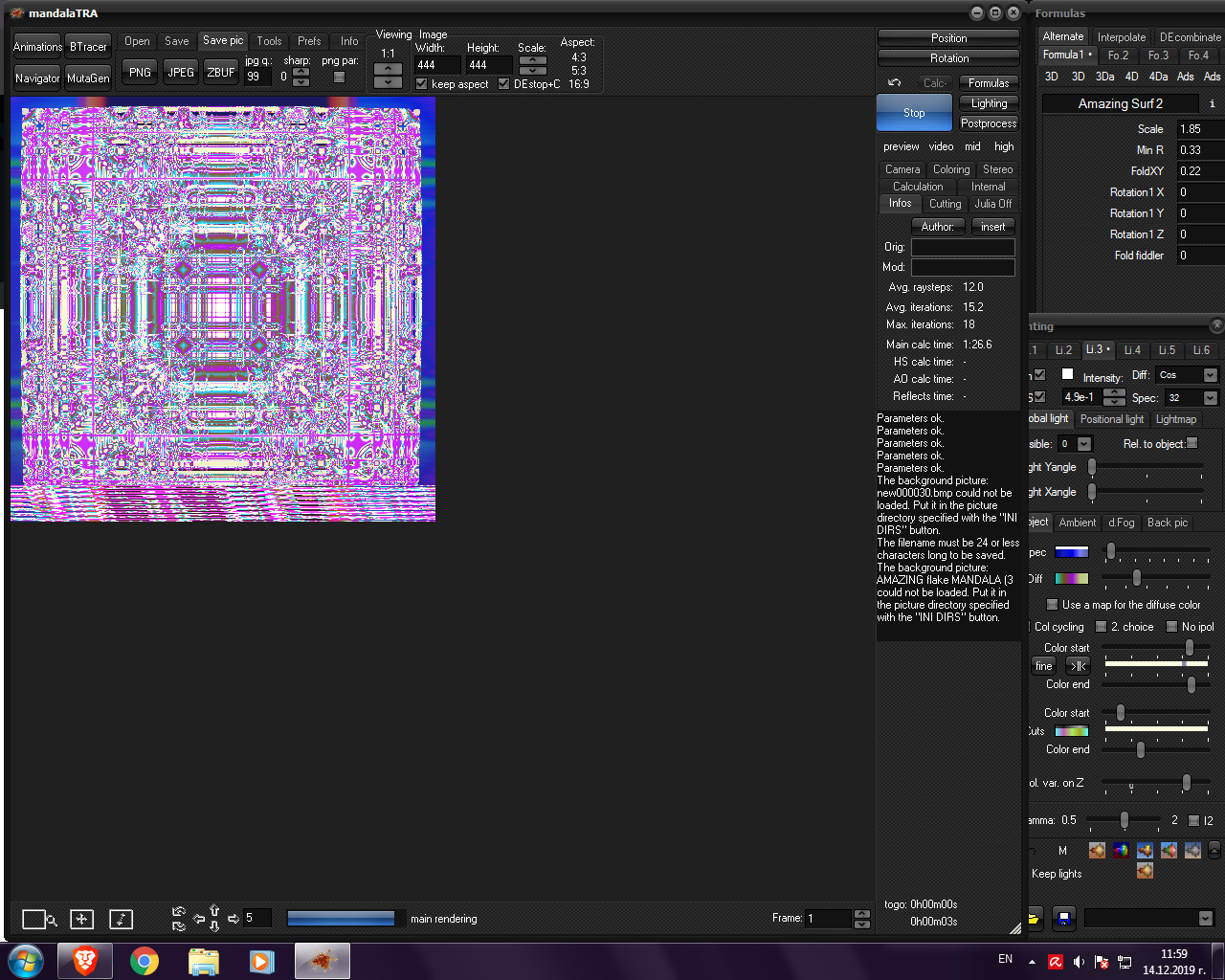Switch to the Positional light tab
Viewport: 1225px width, 980px height.
pyautogui.click(x=1111, y=419)
